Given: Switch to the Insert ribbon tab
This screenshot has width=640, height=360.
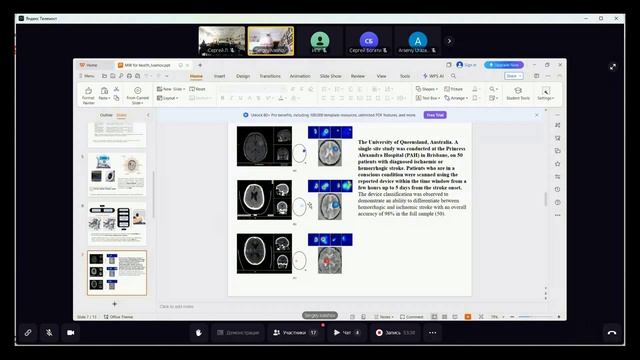Looking at the screenshot, I should click(220, 76).
